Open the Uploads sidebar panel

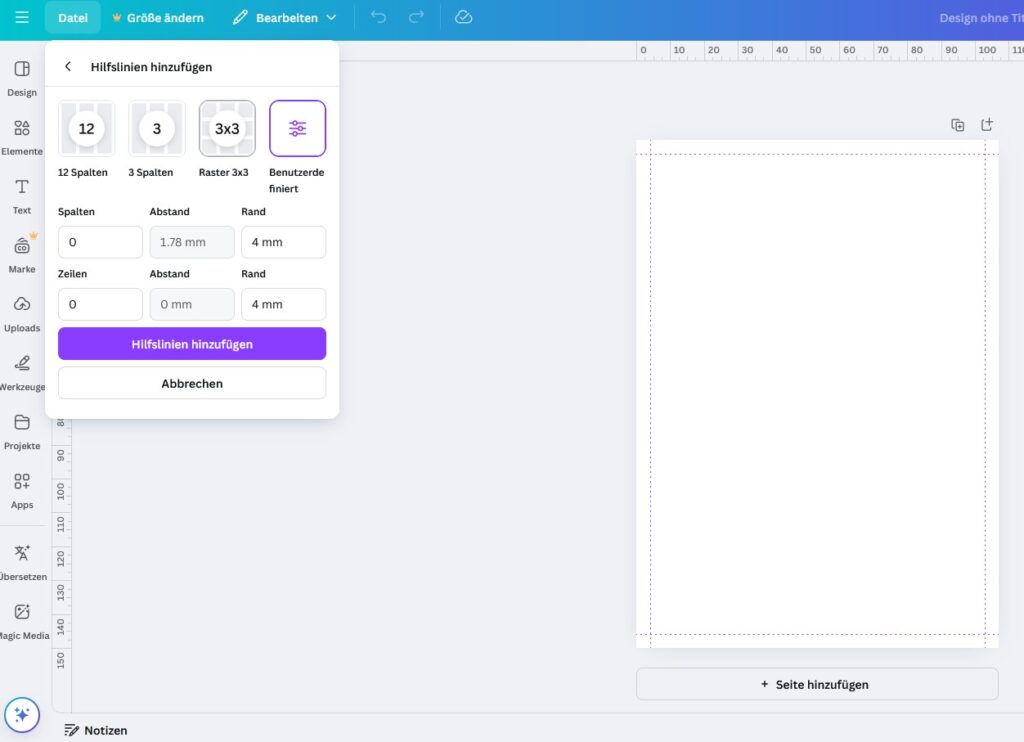click(22, 313)
